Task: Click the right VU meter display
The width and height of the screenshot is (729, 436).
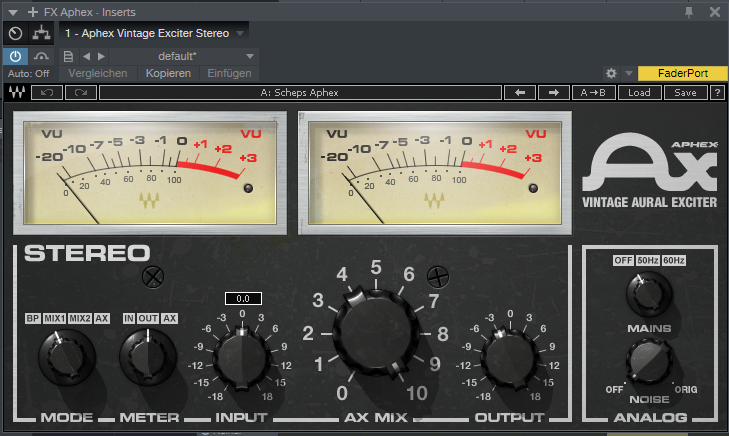Action: click(x=435, y=173)
